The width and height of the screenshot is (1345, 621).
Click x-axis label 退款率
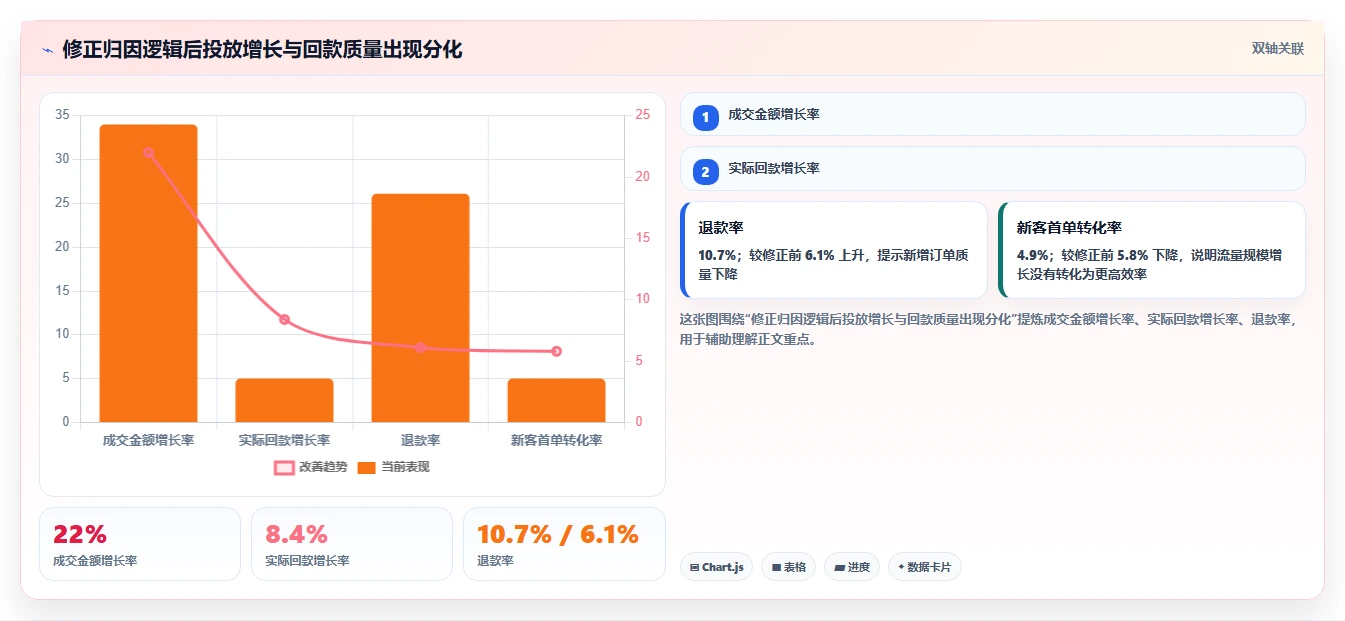tap(420, 440)
